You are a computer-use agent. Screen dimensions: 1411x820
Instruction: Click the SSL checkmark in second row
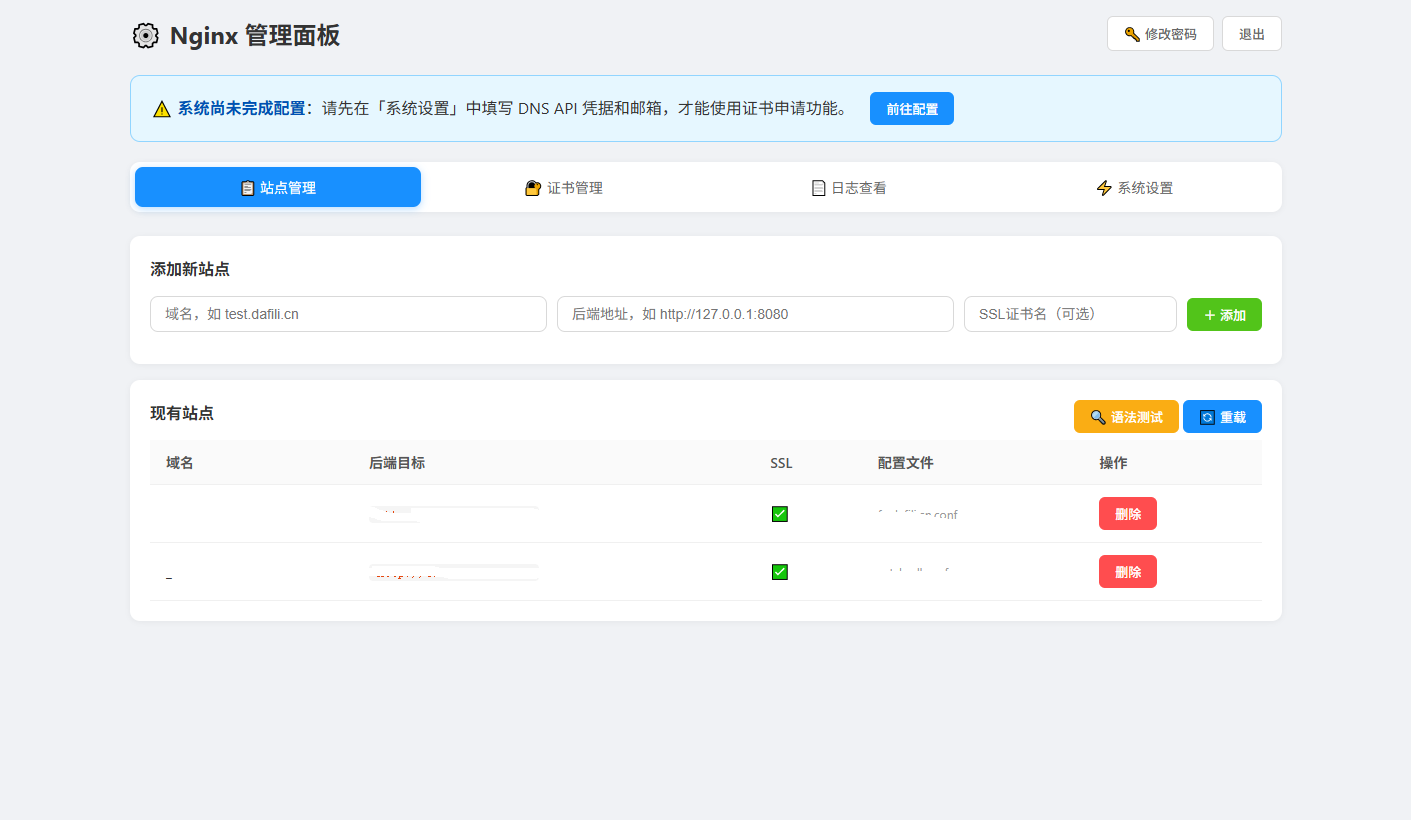coord(780,572)
